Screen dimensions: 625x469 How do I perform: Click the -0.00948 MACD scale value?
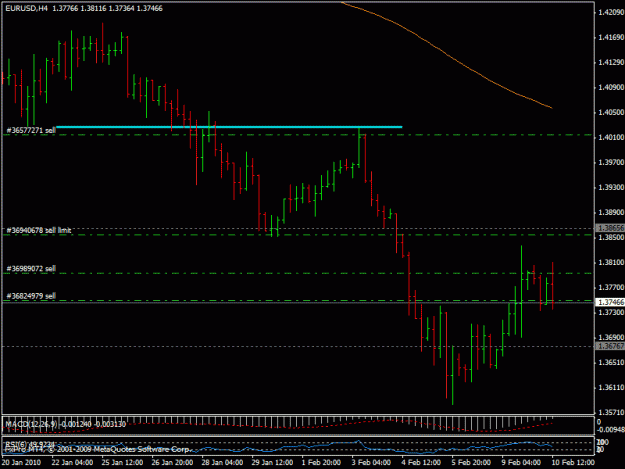610,430
